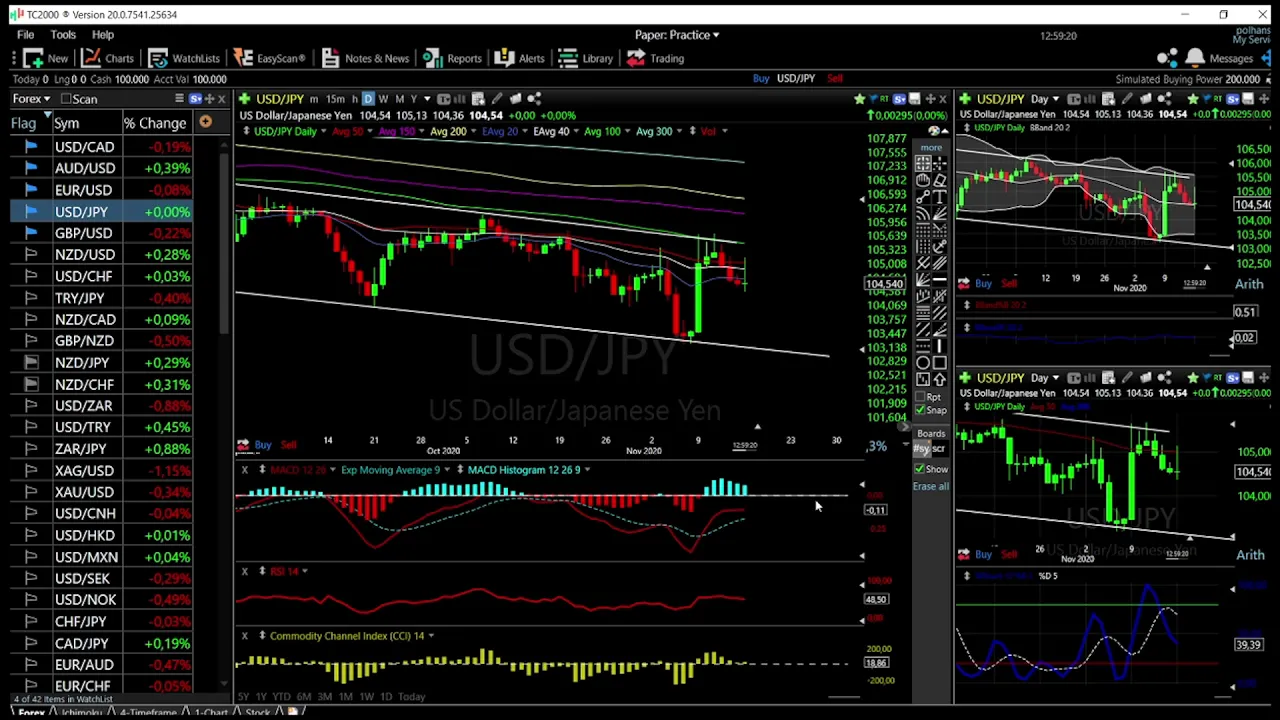This screenshot has height=720, width=1280.
Task: Select the trend line node drawing tool
Action: (x=923, y=195)
